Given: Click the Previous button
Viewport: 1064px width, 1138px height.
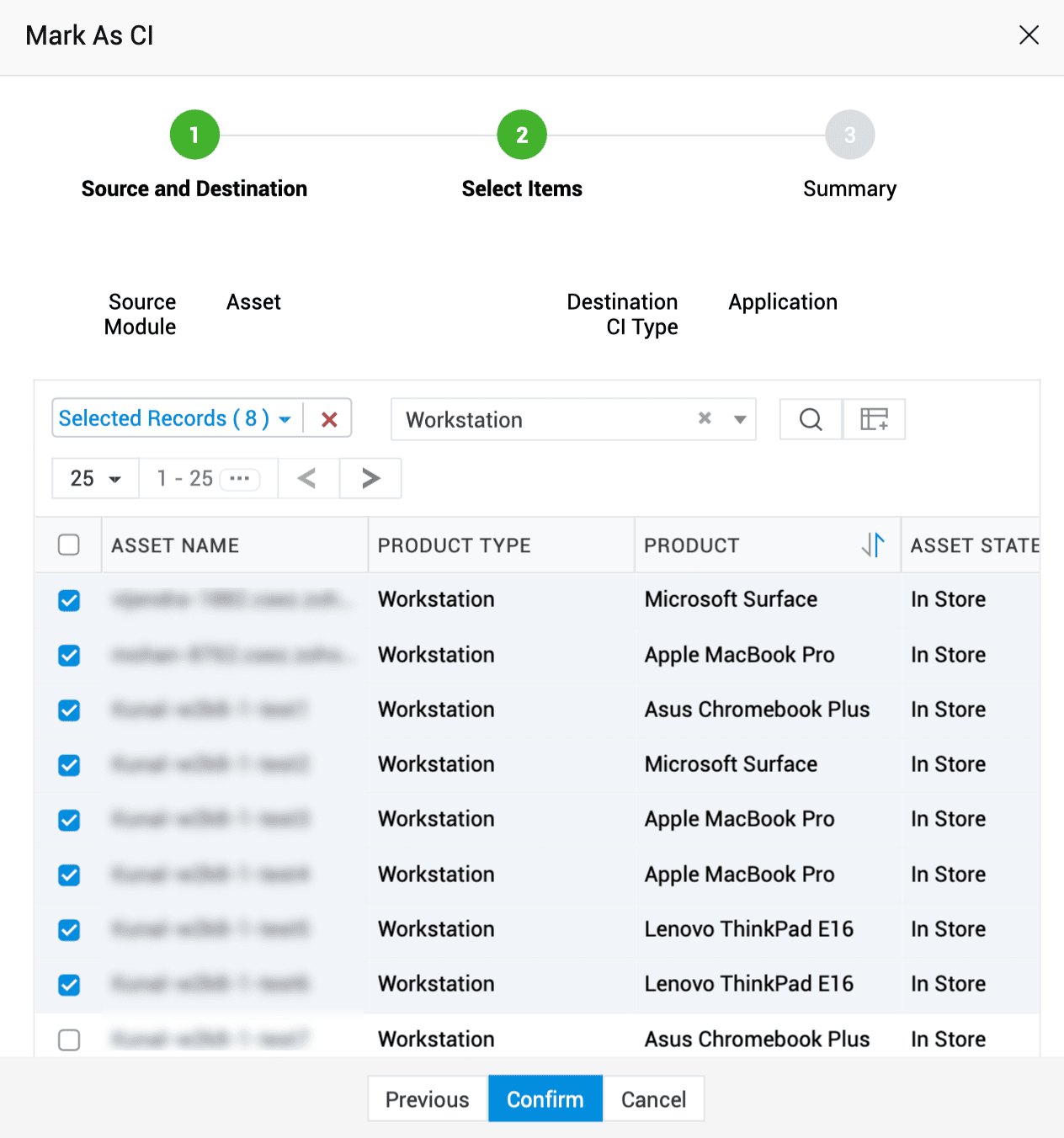Looking at the screenshot, I should (x=428, y=1099).
